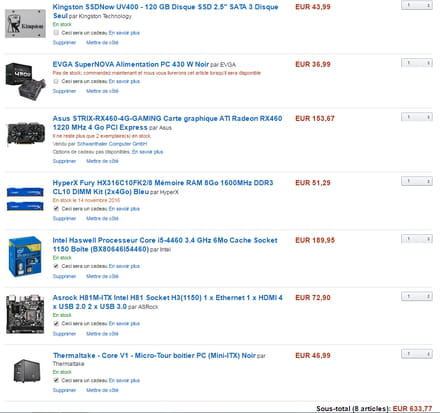Uncheck gift option for Intel Core i5-4460

[x=56, y=266]
